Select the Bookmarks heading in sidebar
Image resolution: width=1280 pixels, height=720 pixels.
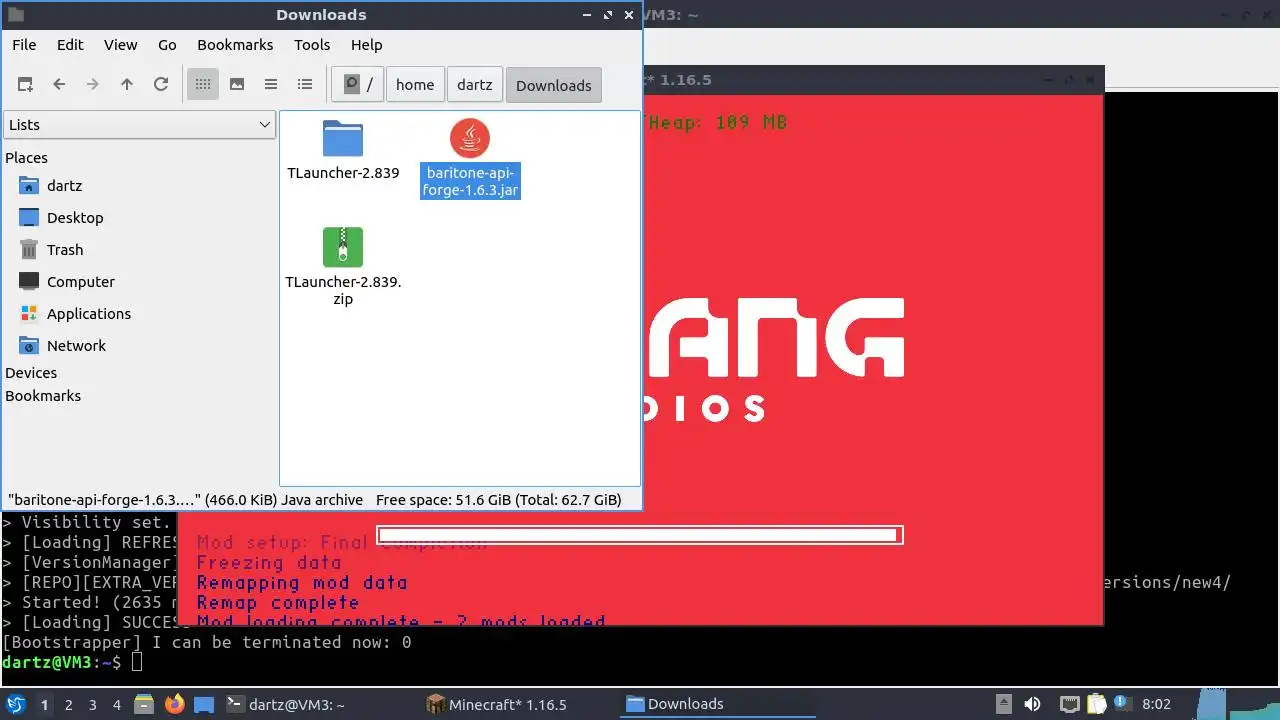pyautogui.click(x=43, y=396)
